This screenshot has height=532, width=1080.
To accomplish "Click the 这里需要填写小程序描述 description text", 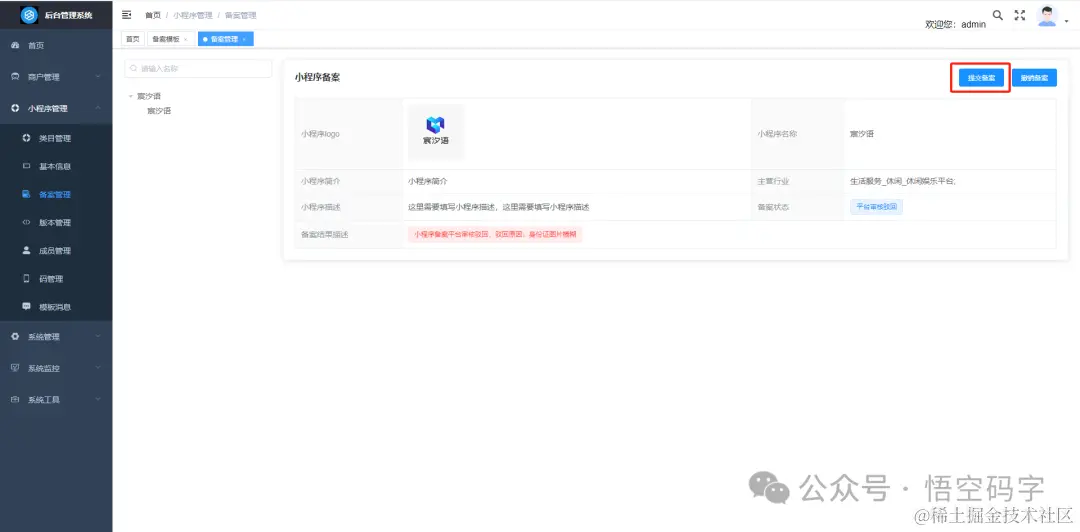I will [x=498, y=207].
